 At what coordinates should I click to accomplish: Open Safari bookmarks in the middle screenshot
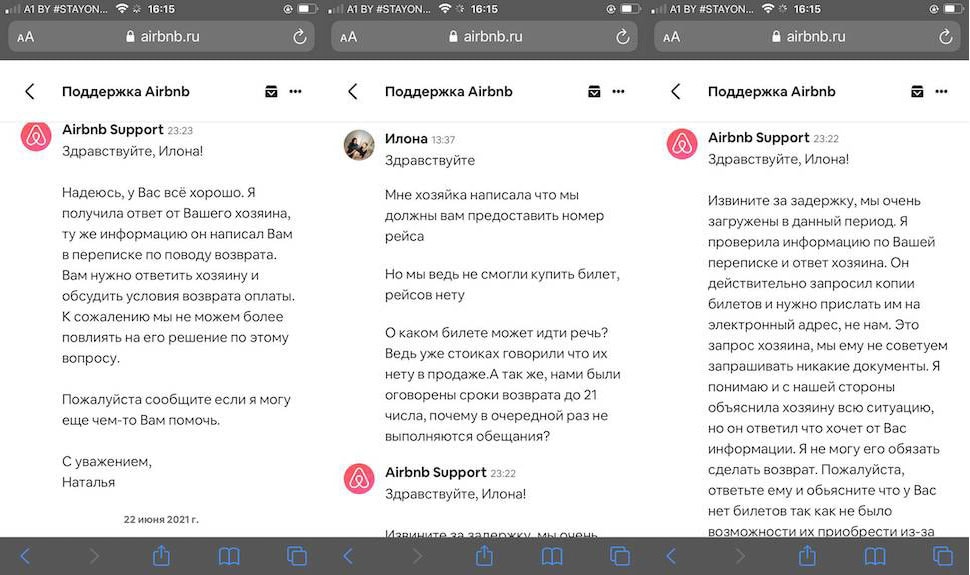pyautogui.click(x=552, y=556)
